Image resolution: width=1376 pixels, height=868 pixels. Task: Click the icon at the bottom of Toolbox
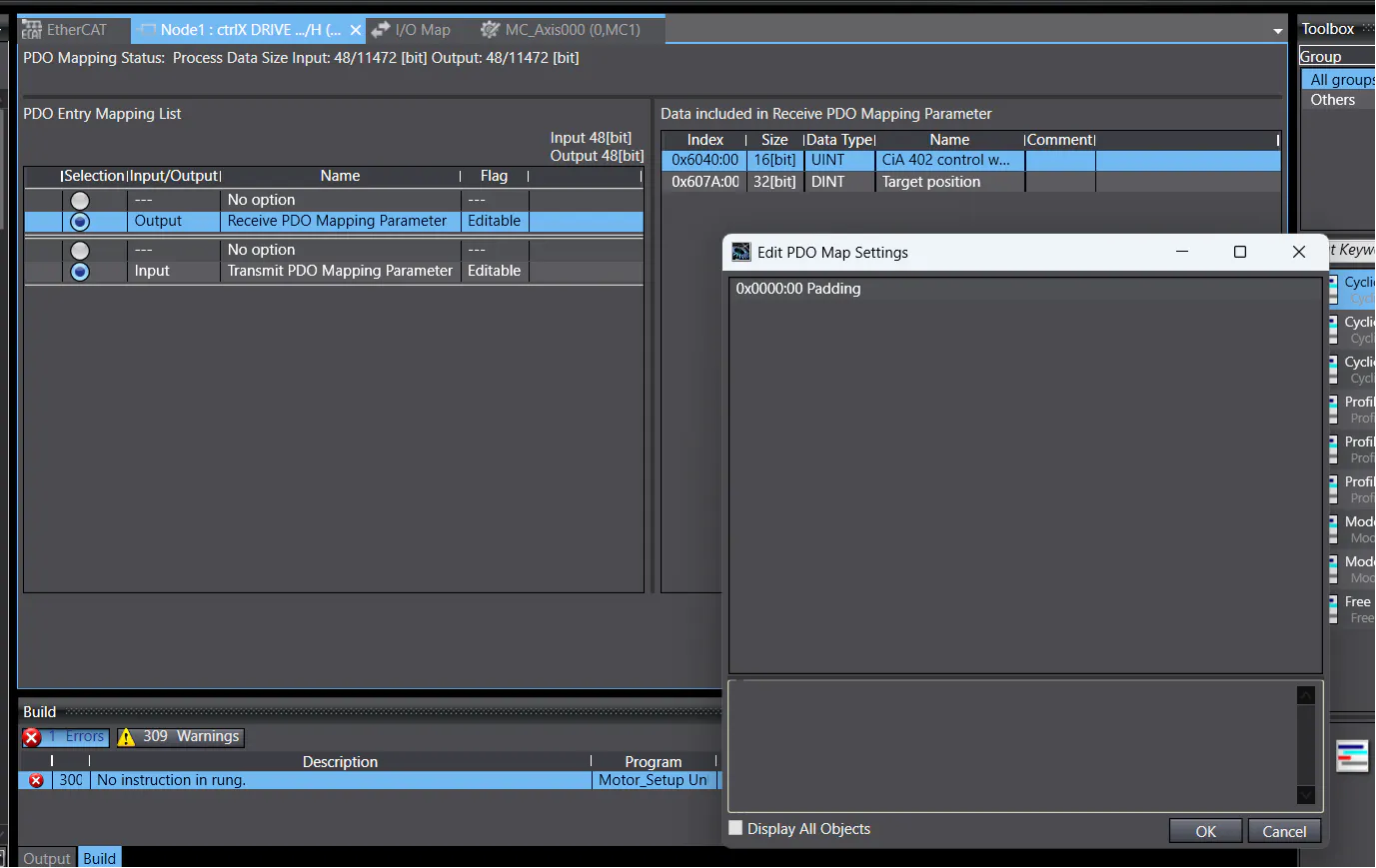pyautogui.click(x=1352, y=756)
